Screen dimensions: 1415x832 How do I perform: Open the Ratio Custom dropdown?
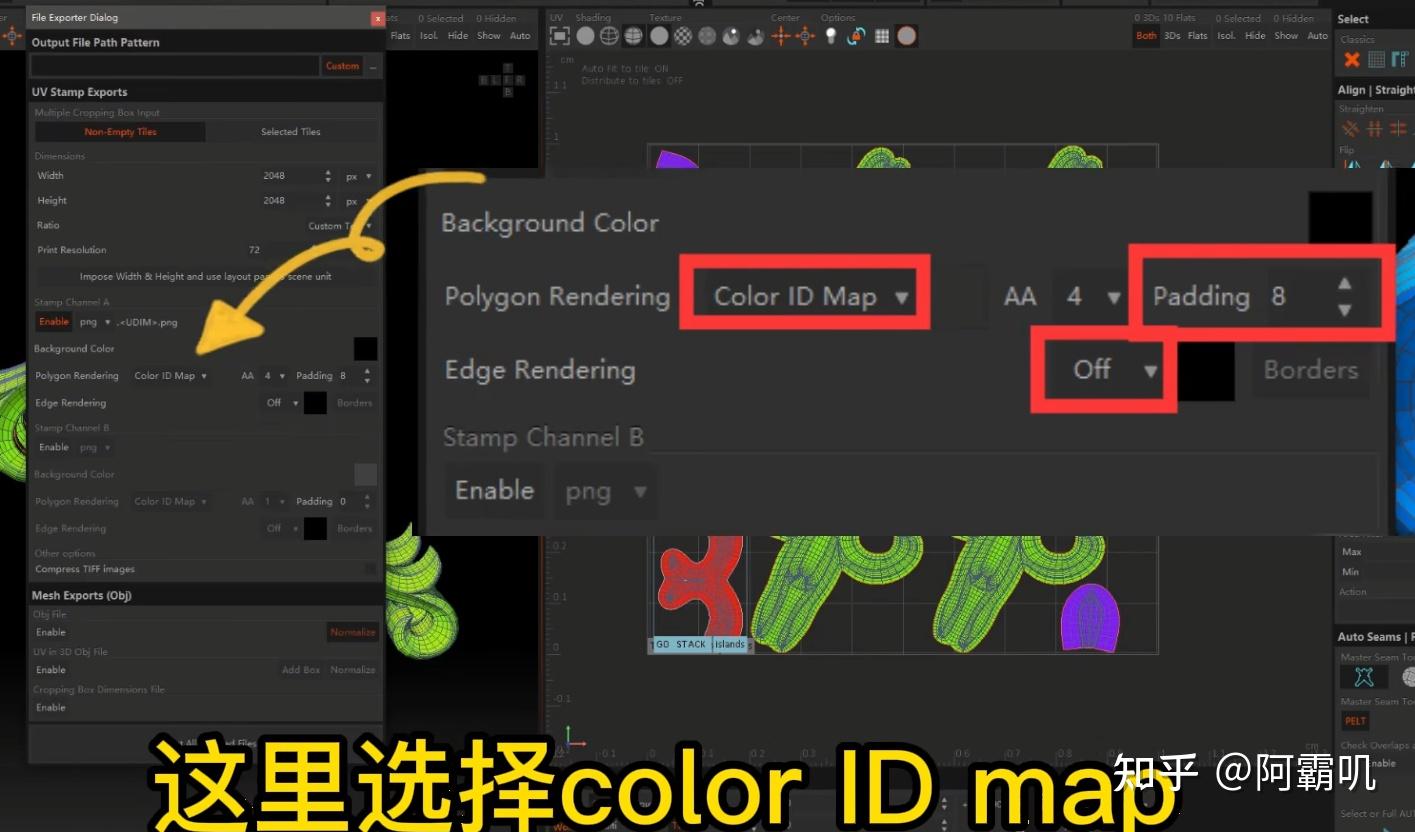[x=339, y=226]
